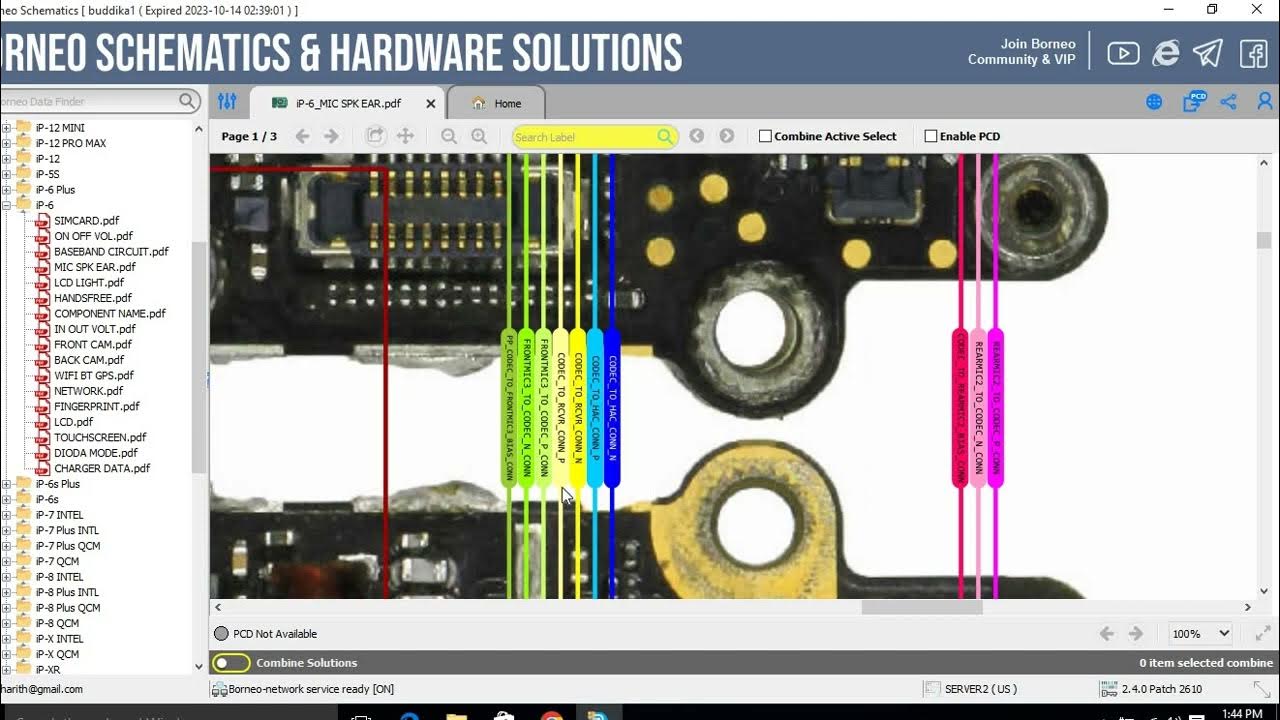Screen dimensions: 1280x720
Task: Open BASEBAND CIRCUIT.pdf file
Action: [x=111, y=252]
